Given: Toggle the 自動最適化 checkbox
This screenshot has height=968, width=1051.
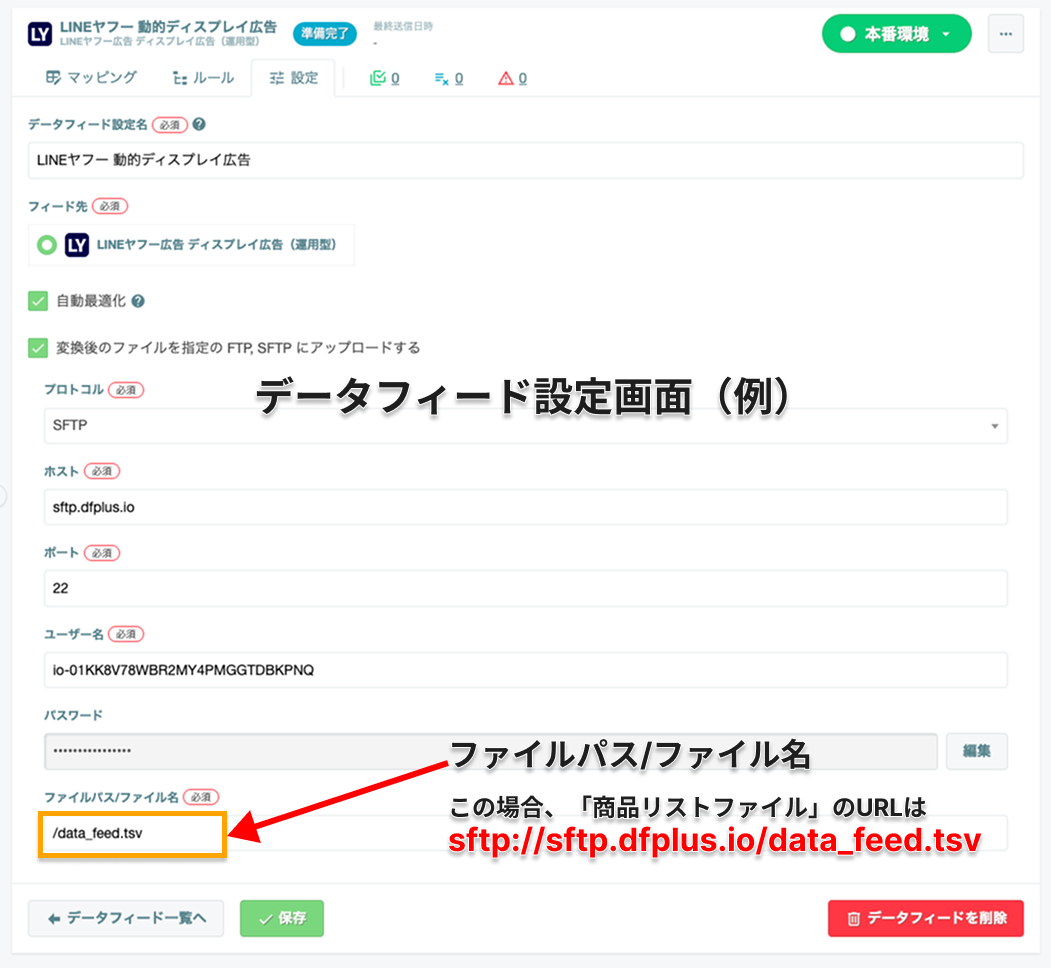Looking at the screenshot, I should click(x=38, y=301).
